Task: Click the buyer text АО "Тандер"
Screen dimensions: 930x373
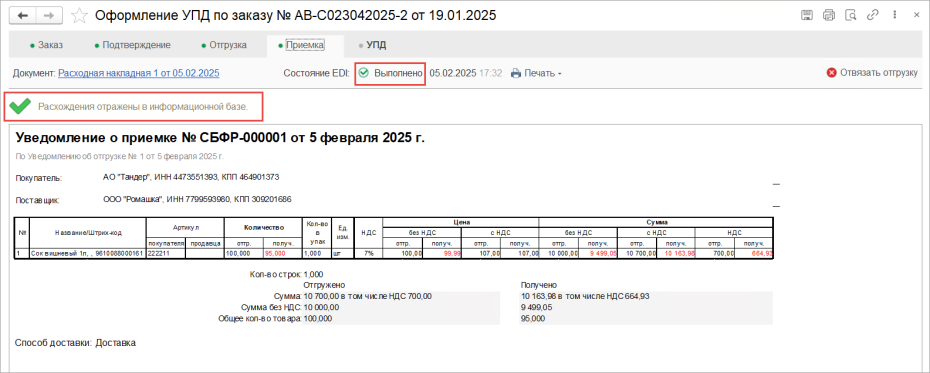Action: click(191, 177)
